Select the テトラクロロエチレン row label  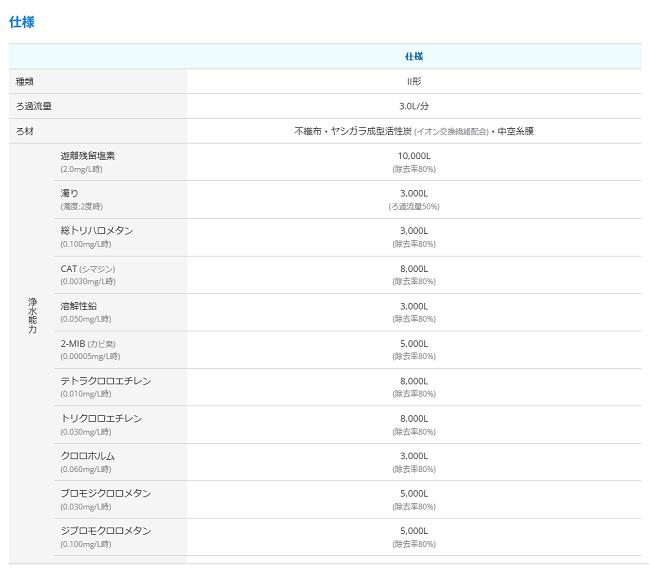click(105, 380)
